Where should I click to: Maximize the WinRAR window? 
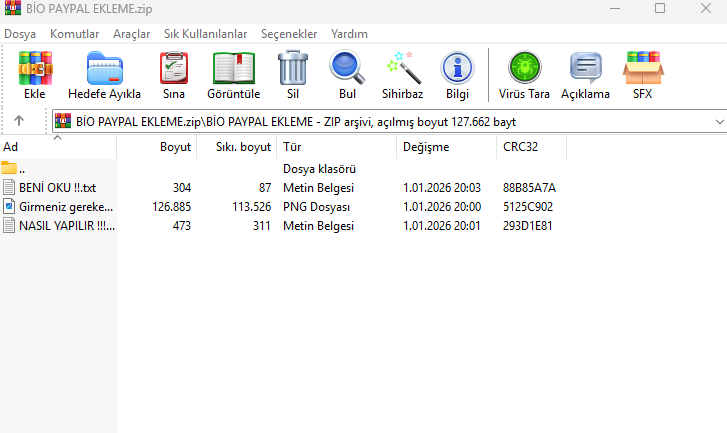[660, 8]
